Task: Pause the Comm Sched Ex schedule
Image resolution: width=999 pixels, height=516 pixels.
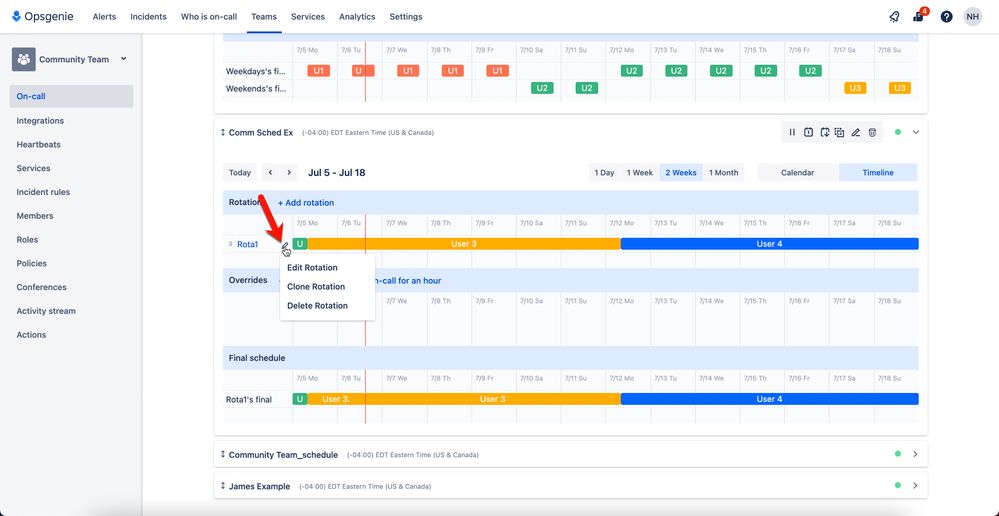Action: click(792, 133)
